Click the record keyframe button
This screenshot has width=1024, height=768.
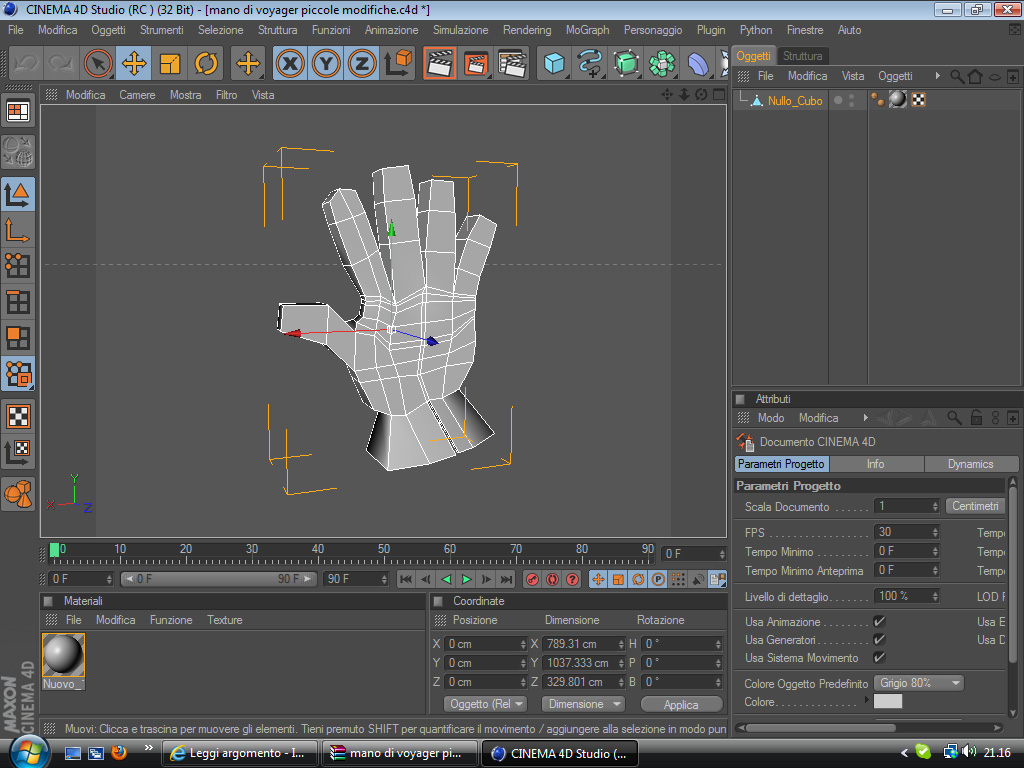[x=532, y=579]
